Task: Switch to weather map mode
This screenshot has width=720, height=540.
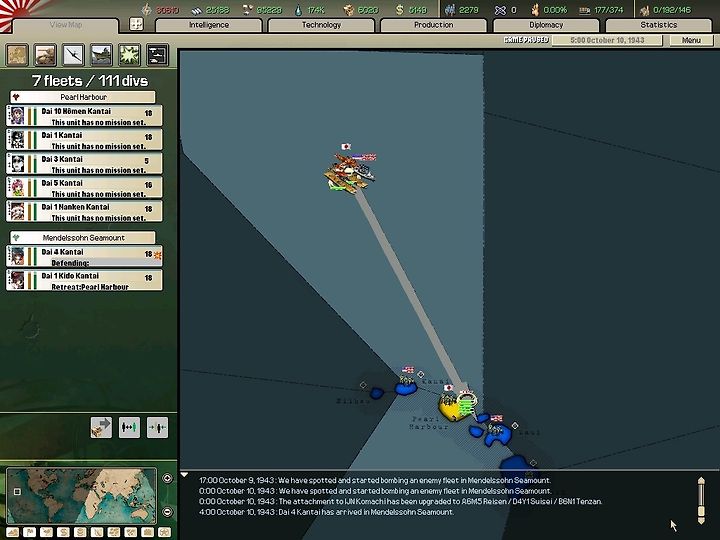Action: (x=46, y=533)
